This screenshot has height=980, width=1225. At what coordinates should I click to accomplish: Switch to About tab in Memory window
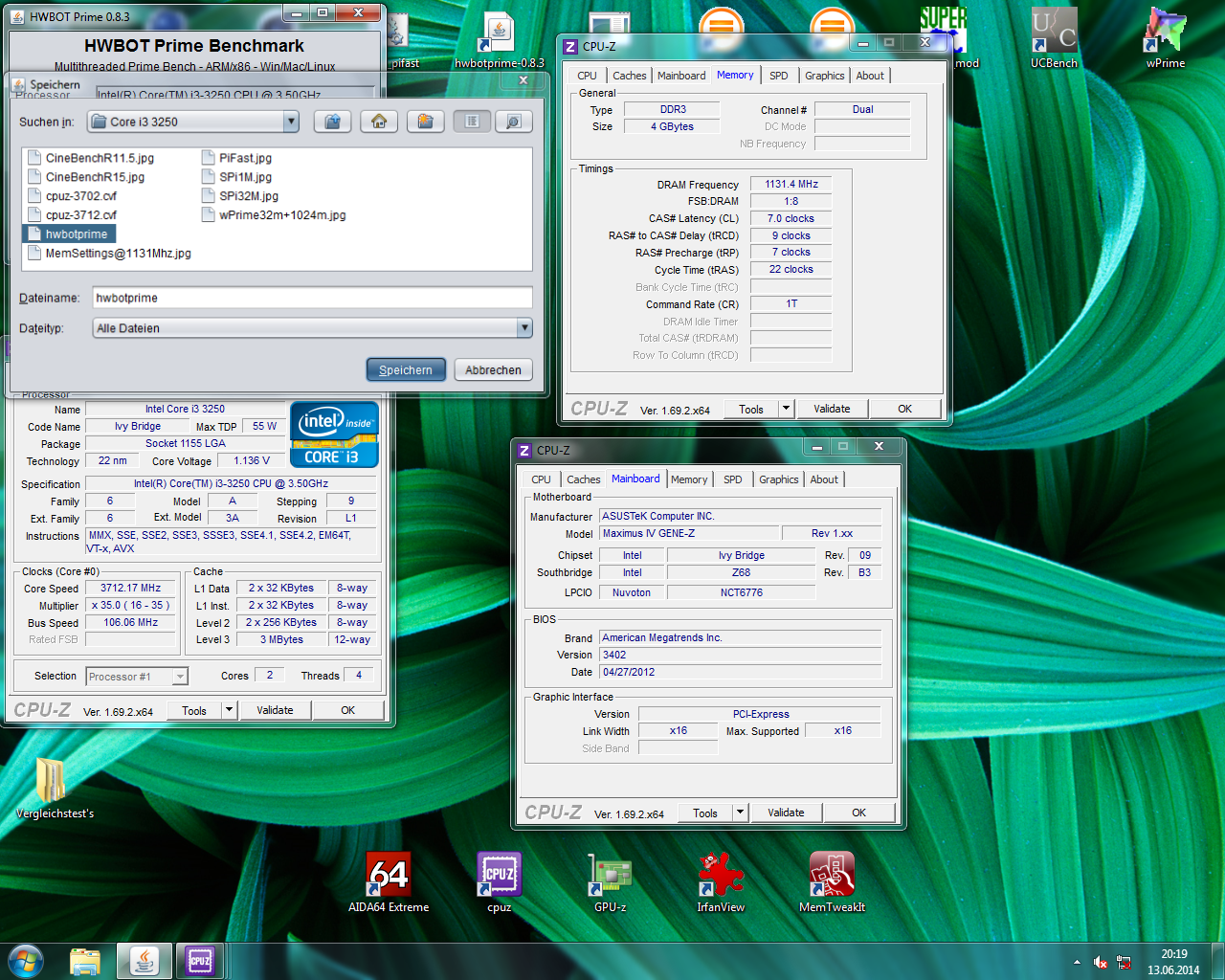pos(870,76)
